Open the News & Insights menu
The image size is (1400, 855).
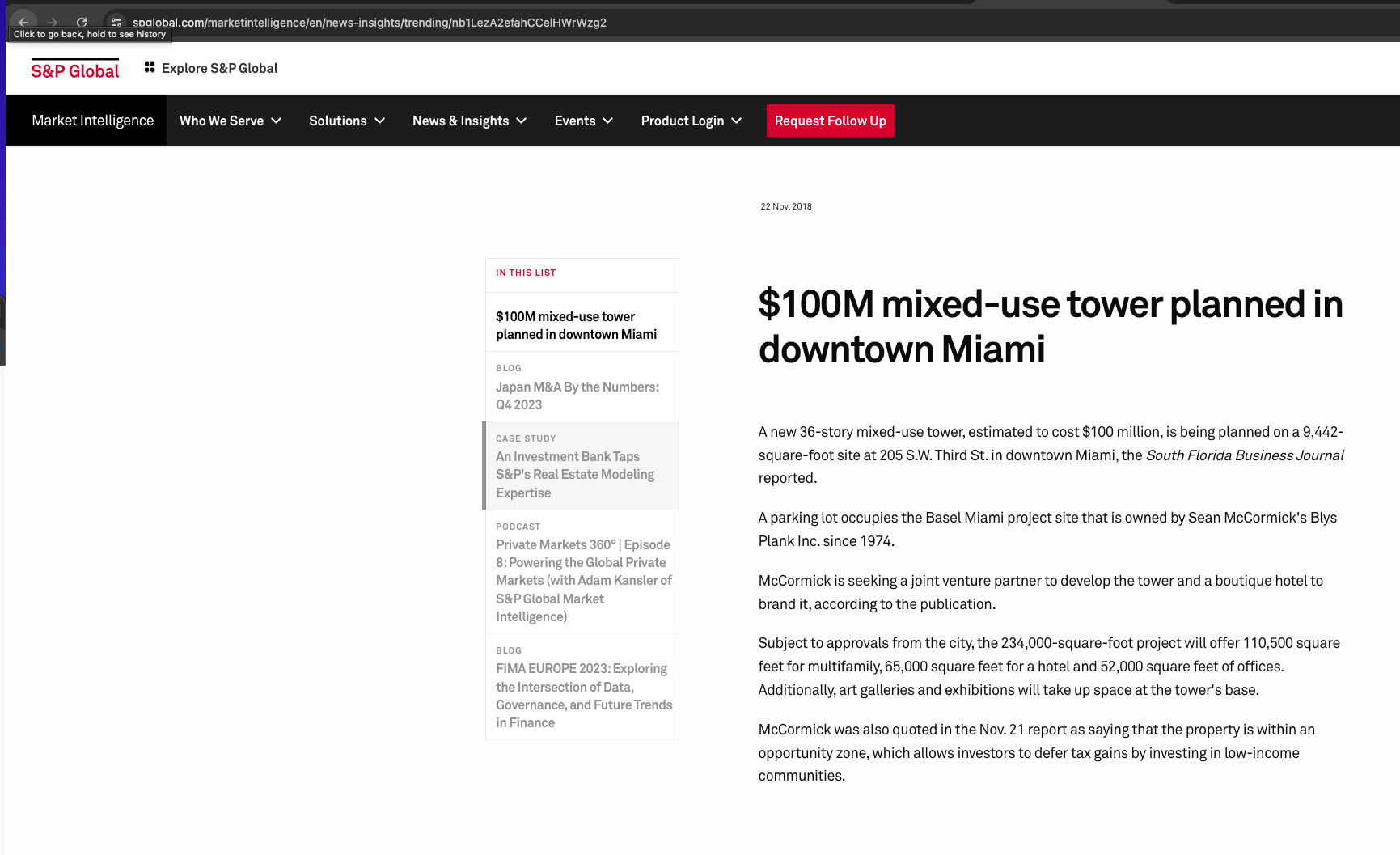coord(470,121)
